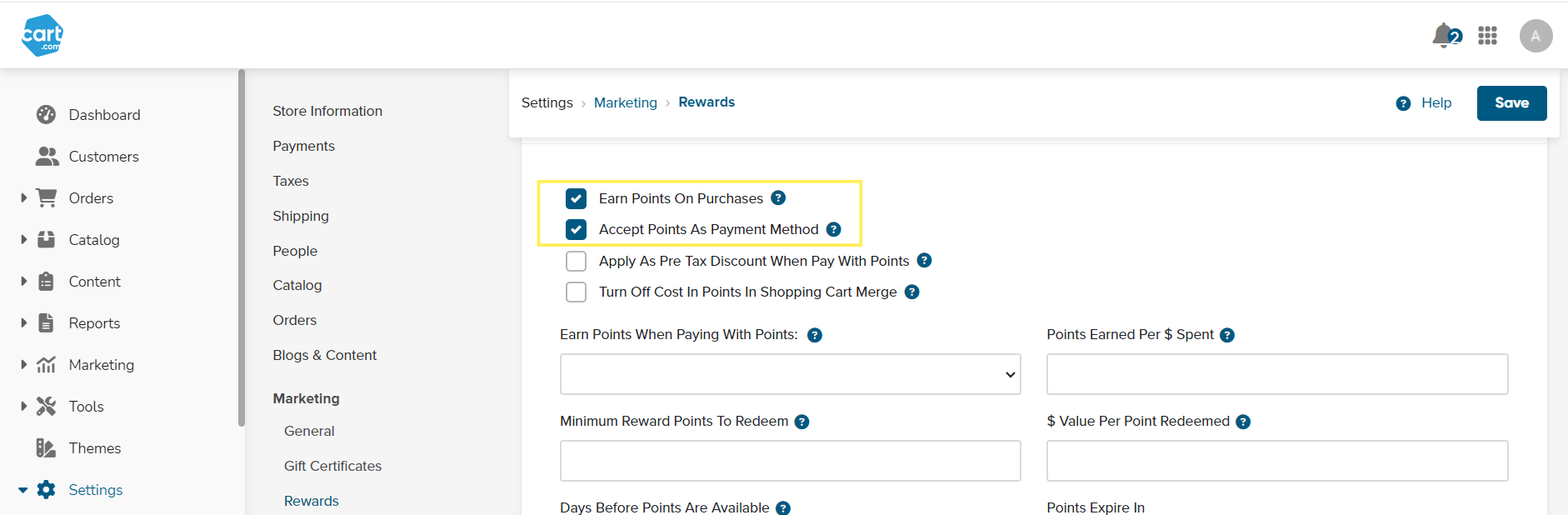Show help for Days Before Points Are Available
The image size is (1568, 515).
pos(783,507)
